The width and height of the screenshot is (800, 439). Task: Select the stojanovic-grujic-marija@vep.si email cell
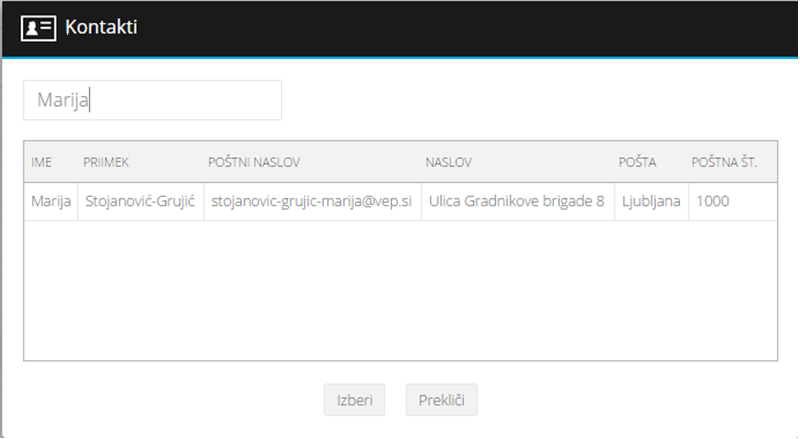pyautogui.click(x=313, y=202)
